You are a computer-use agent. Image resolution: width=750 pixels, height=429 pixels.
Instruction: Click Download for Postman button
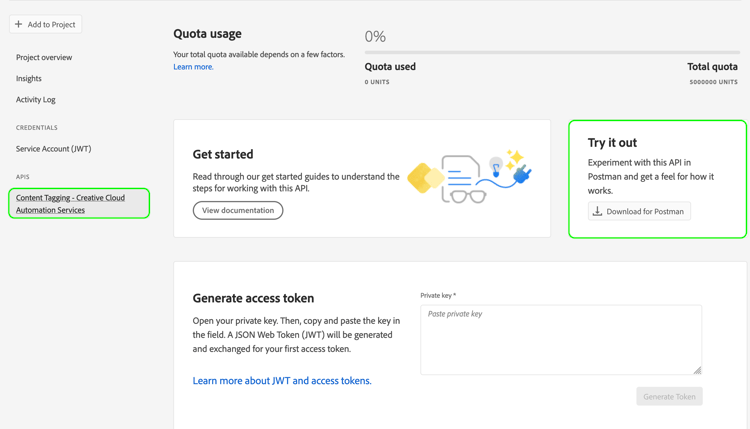[x=639, y=211]
